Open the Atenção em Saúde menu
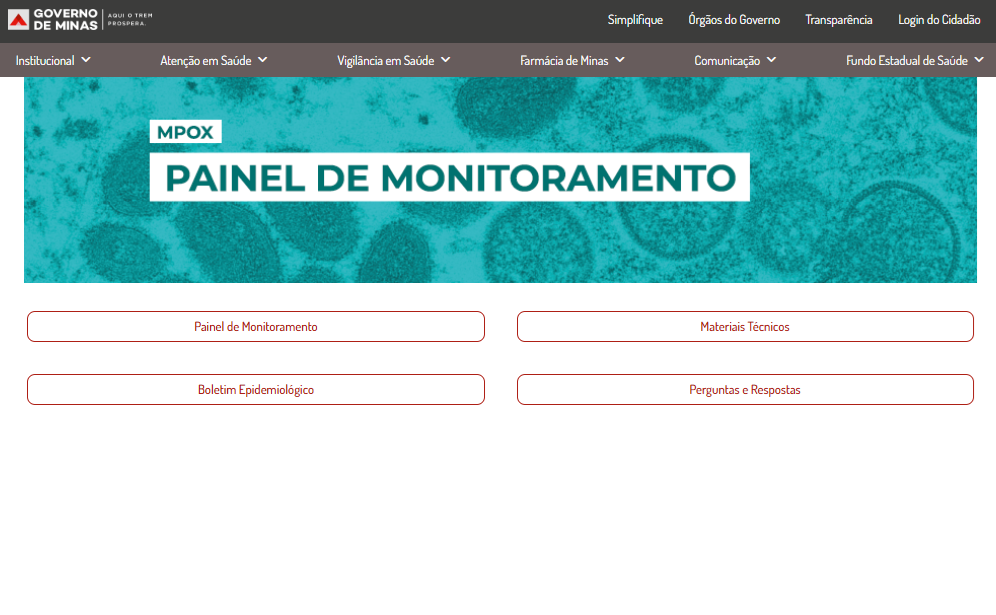 pos(206,61)
